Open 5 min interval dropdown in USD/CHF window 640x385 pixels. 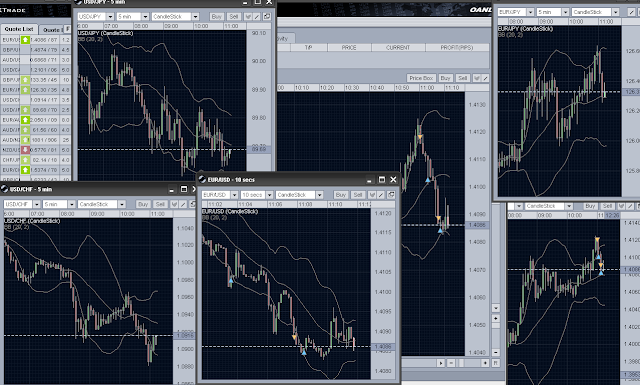point(71,204)
